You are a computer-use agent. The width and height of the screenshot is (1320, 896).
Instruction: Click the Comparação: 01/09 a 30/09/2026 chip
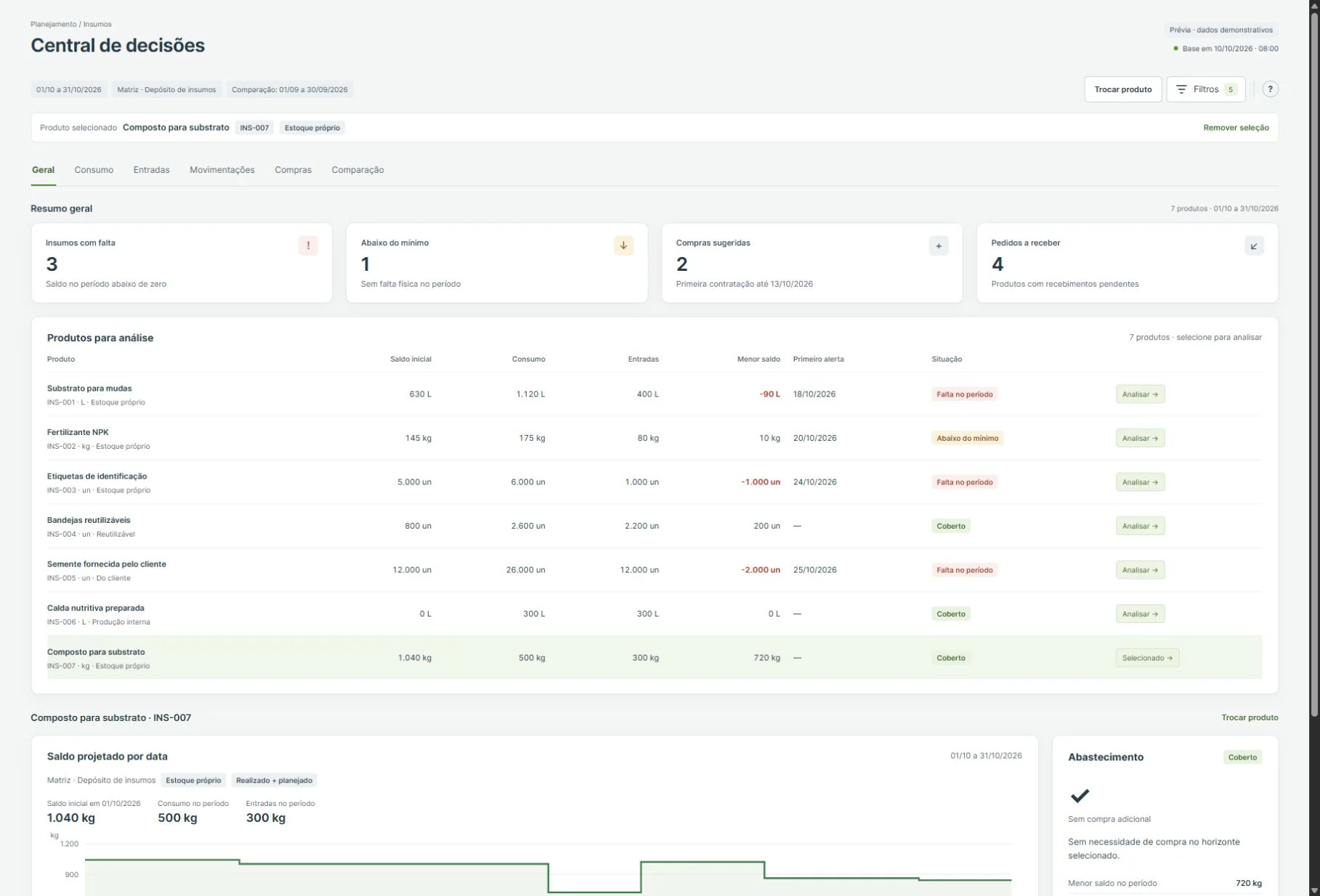coord(289,90)
